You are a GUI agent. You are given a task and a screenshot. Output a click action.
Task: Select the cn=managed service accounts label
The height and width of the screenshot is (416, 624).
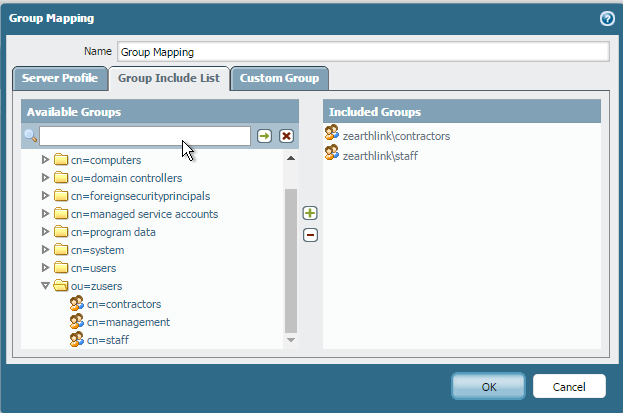(x=144, y=214)
